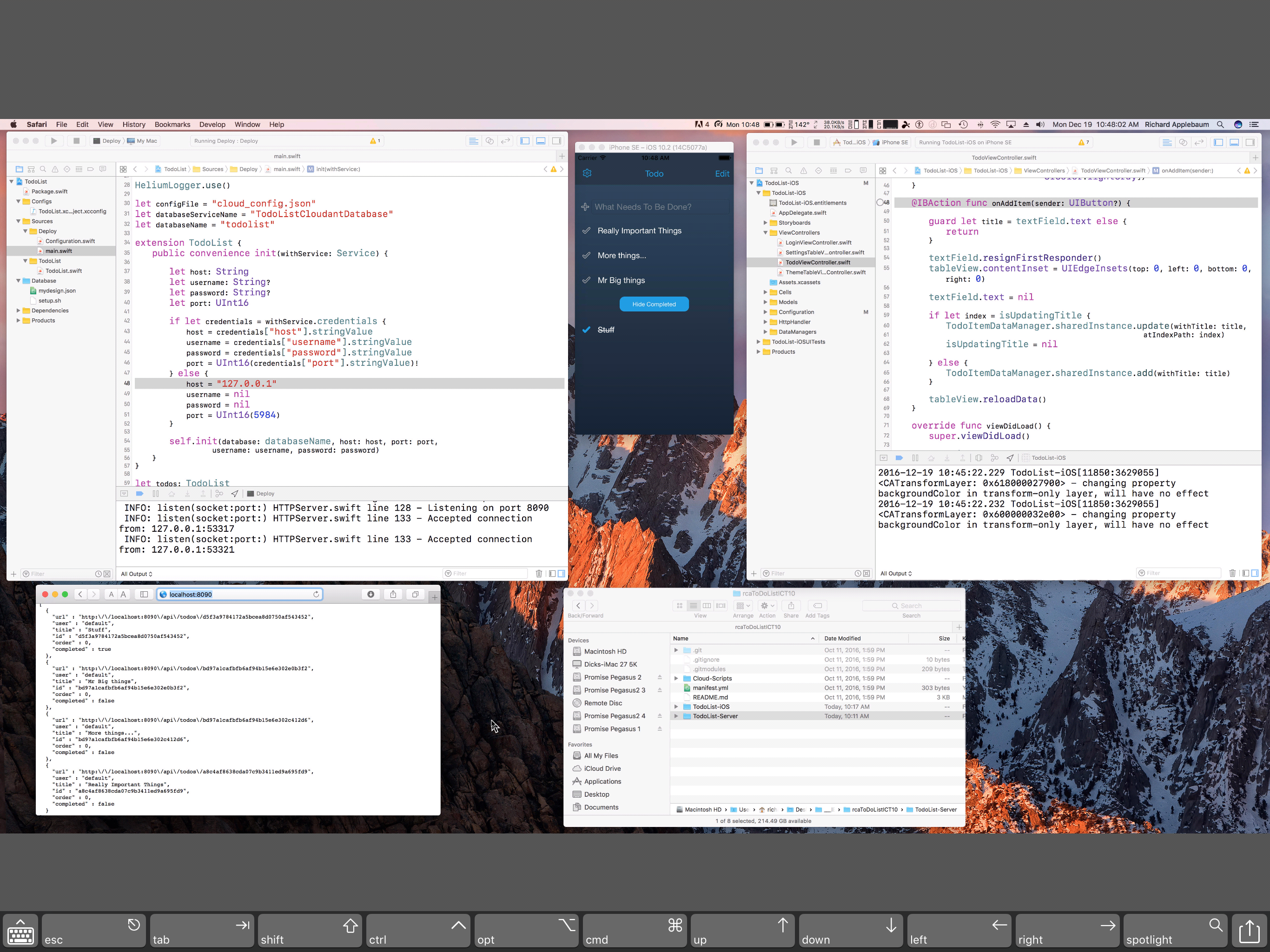This screenshot has height=952, width=1270.
Task: Open the All Output dropdown in Deploy console
Action: 137,574
